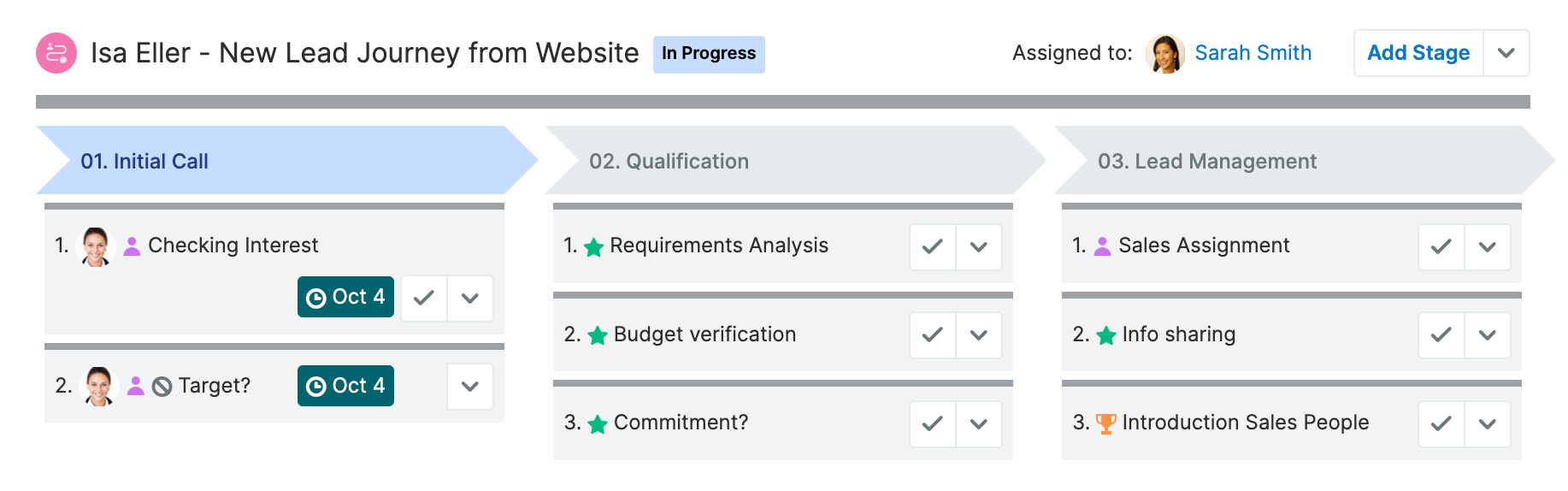Click the green star on Info sharing
The width and height of the screenshot is (1568, 491).
1106,335
